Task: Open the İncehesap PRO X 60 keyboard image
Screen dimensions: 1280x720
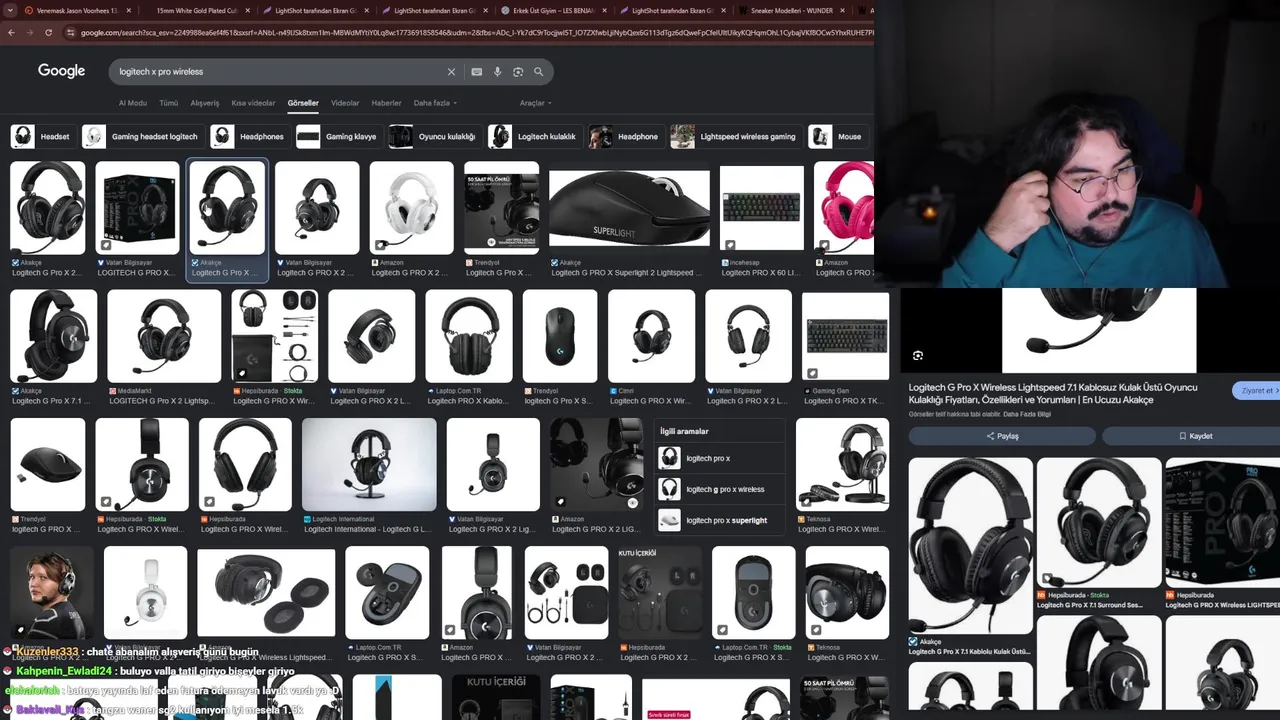Action: (x=761, y=208)
